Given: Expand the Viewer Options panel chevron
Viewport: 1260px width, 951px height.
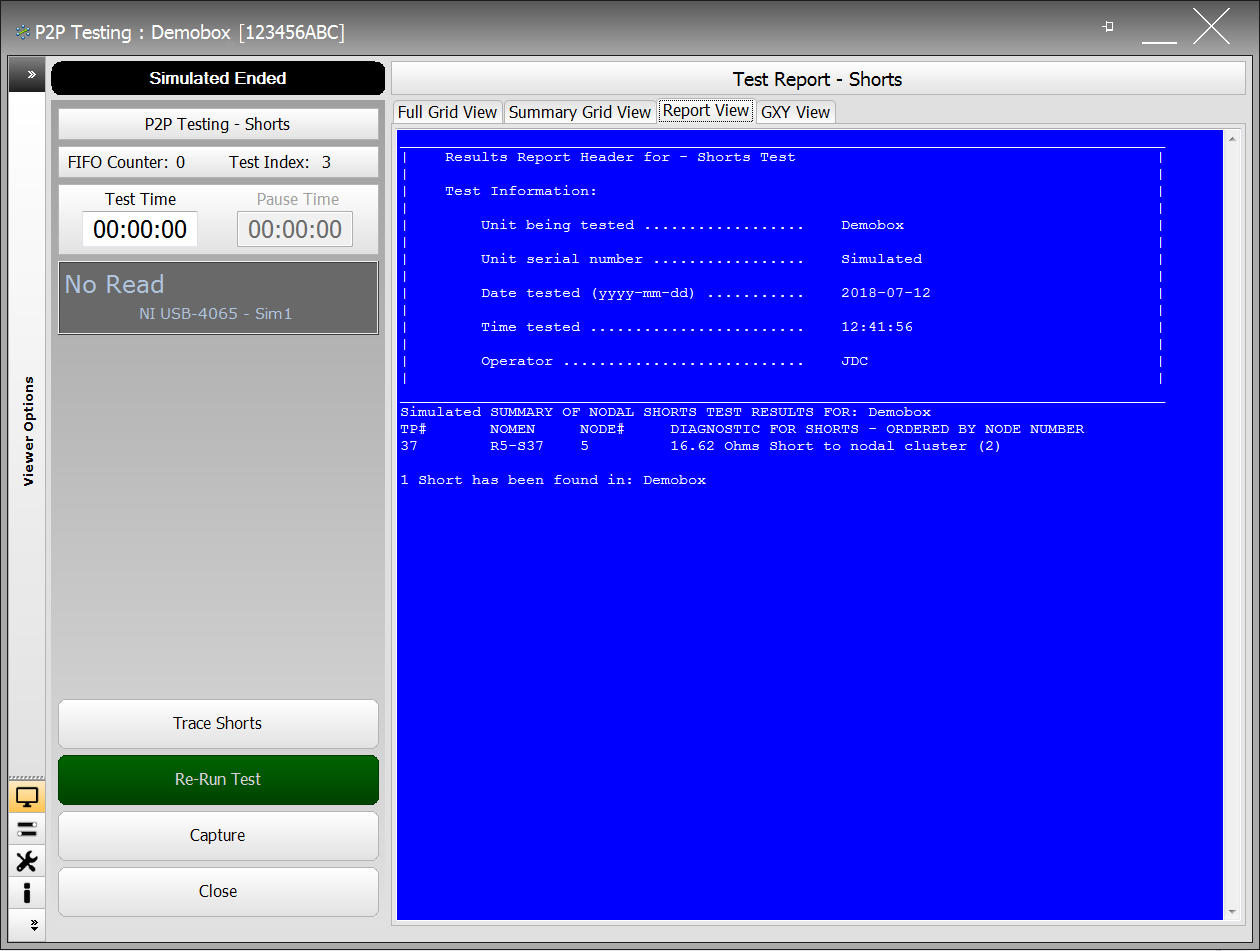Looking at the screenshot, I should 30,75.
